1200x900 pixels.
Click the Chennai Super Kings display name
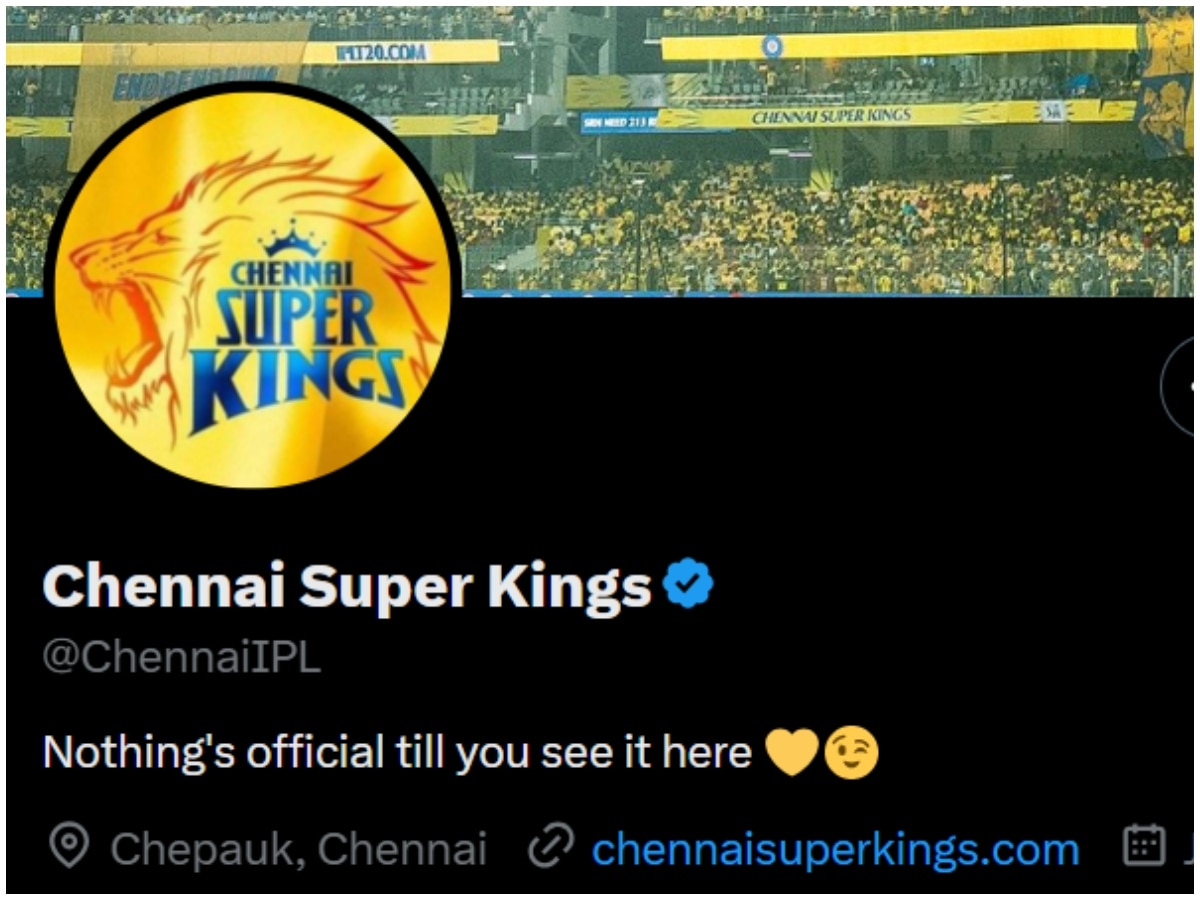(x=347, y=587)
